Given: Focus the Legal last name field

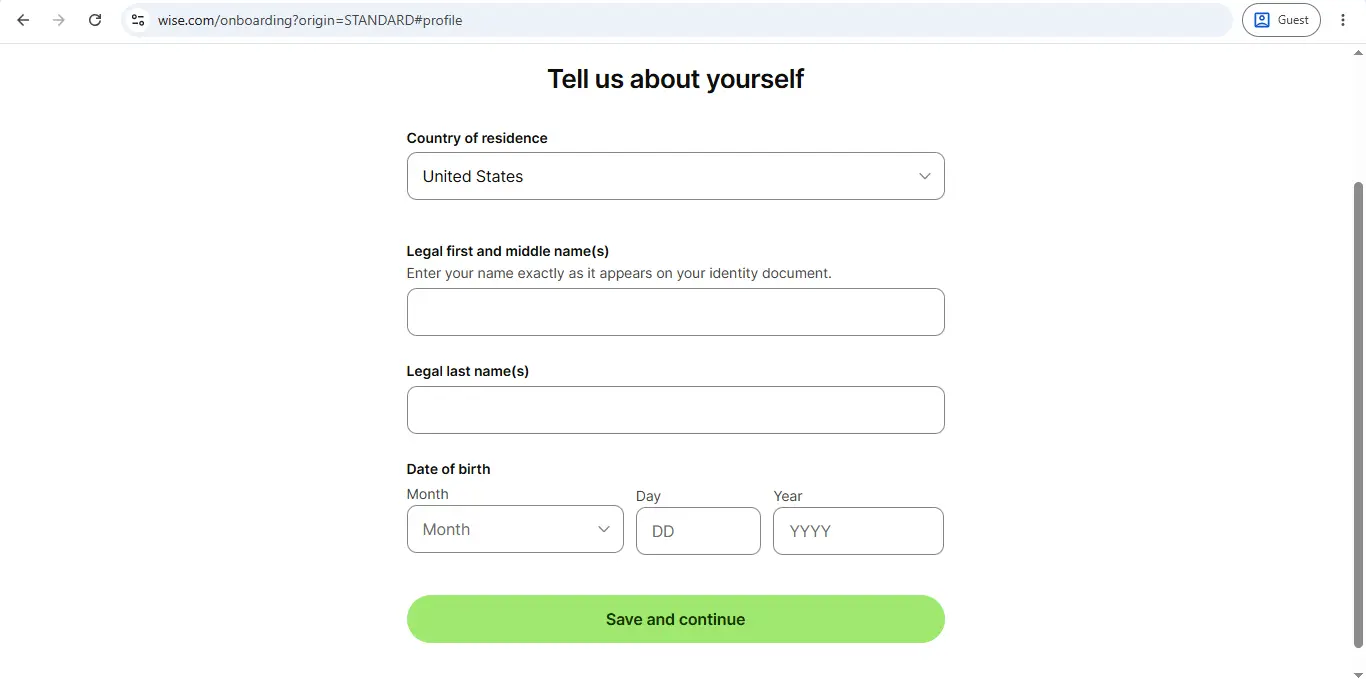Looking at the screenshot, I should 675,410.
